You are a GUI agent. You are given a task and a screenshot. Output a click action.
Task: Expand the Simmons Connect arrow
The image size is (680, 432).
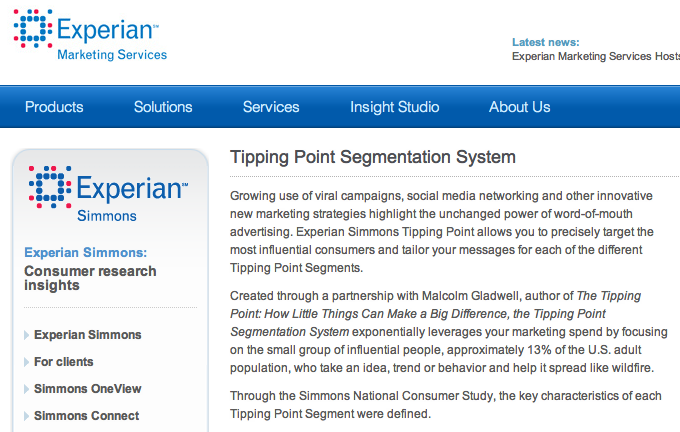27,416
